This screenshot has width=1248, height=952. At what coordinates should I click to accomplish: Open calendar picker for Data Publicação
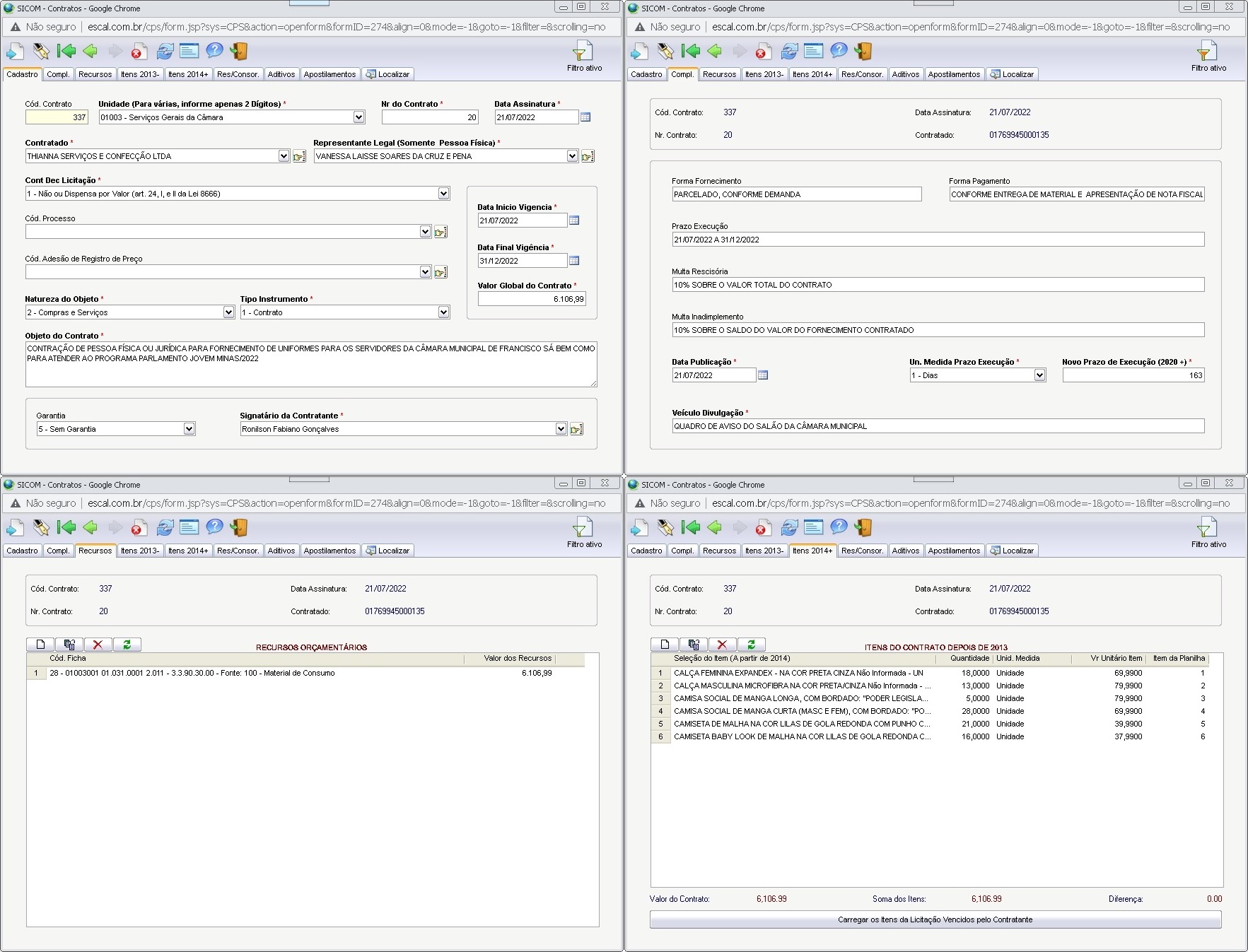pos(763,375)
